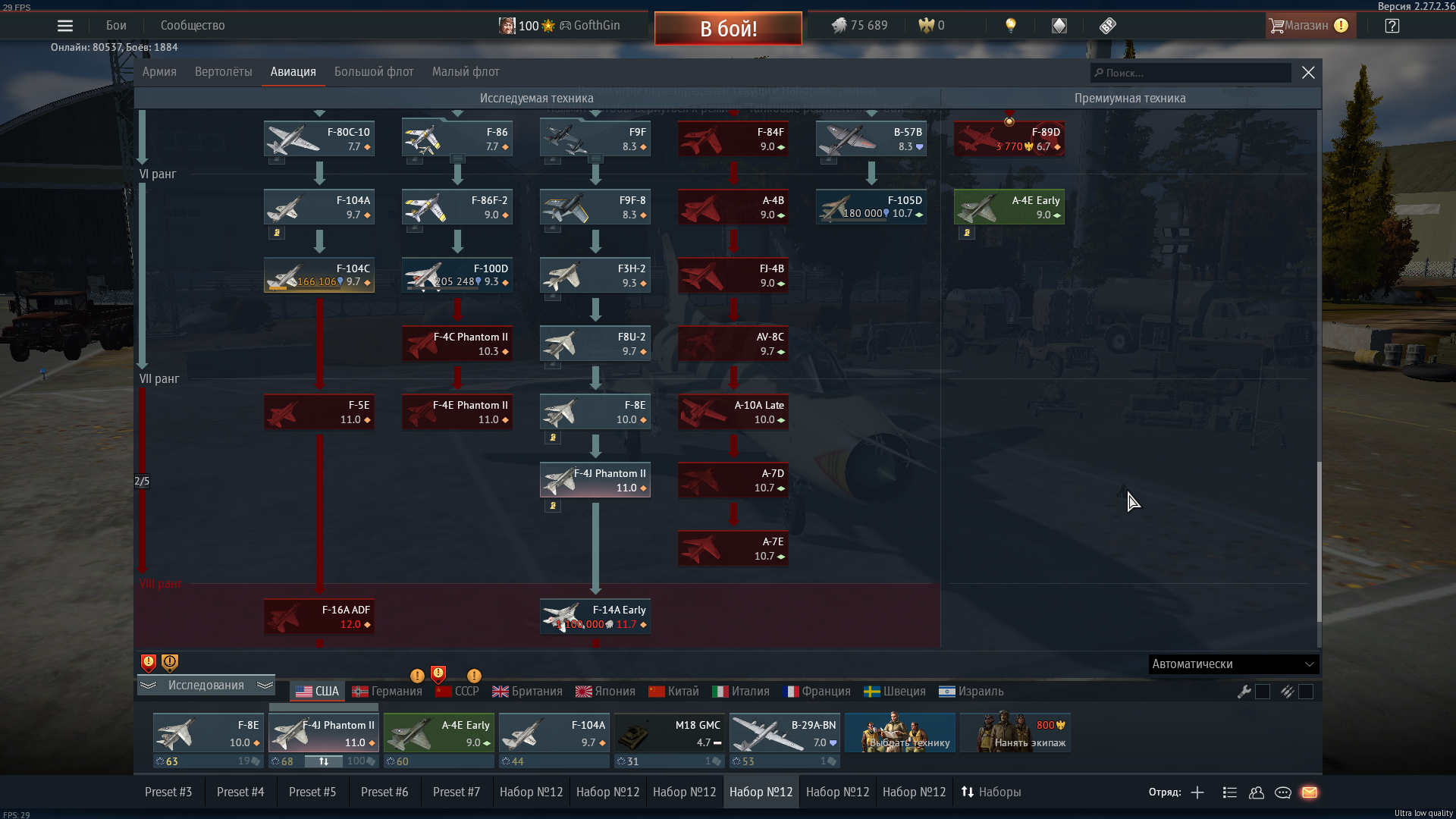Open the ticket coupon icon in top bar
Screen dimensions: 1456x819
pyautogui.click(x=1108, y=26)
